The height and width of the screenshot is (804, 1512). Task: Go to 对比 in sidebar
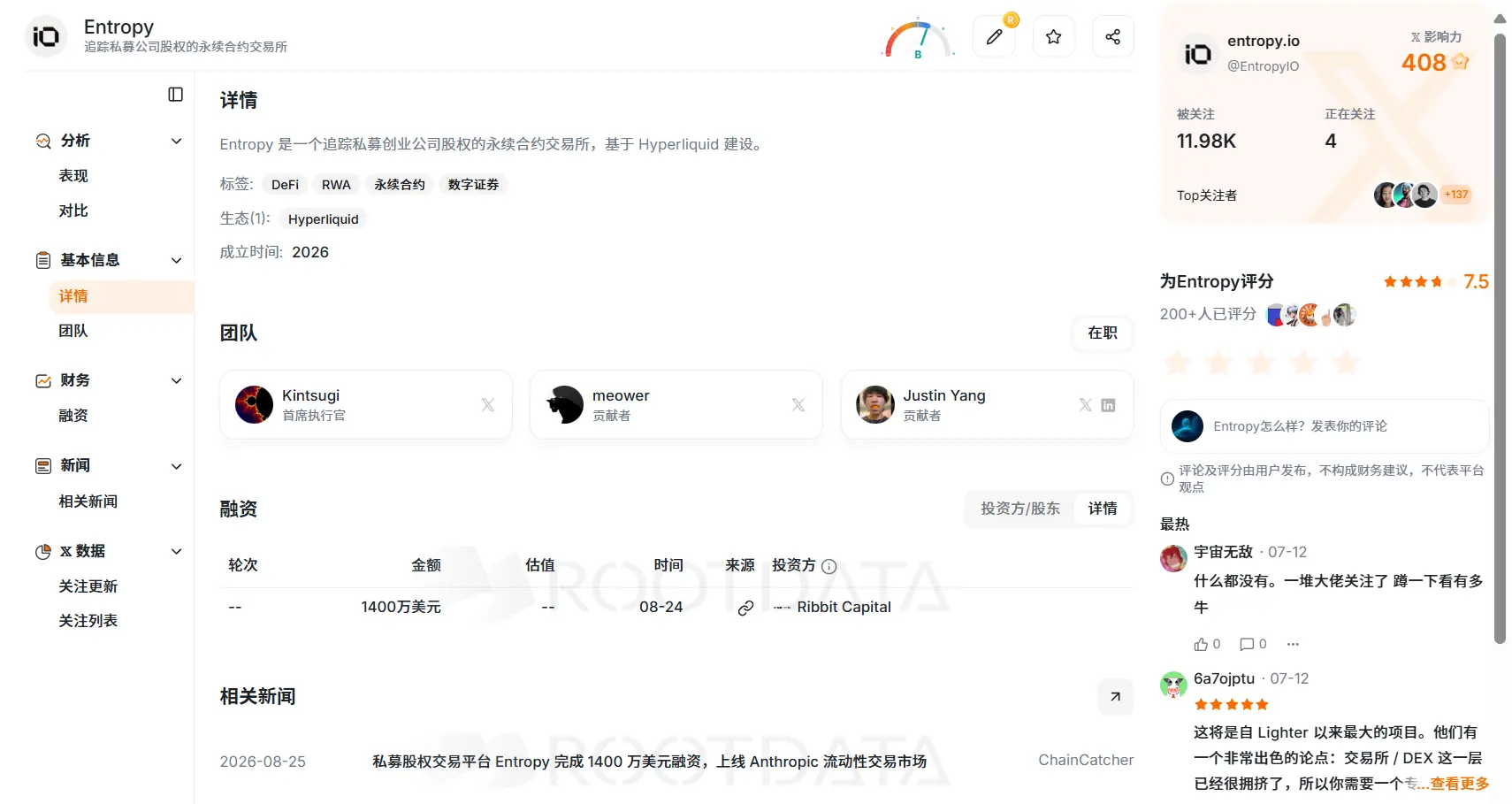click(x=73, y=211)
